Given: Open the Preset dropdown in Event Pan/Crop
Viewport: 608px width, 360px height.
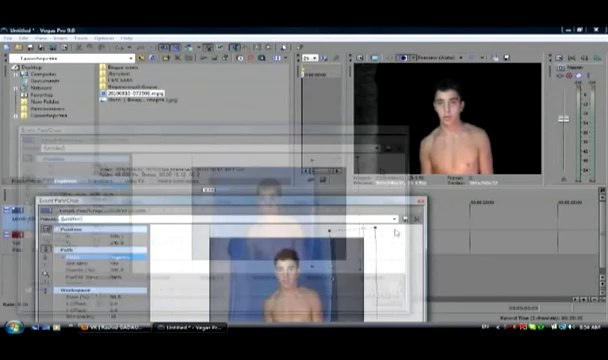Looking at the screenshot, I should 395,219.
